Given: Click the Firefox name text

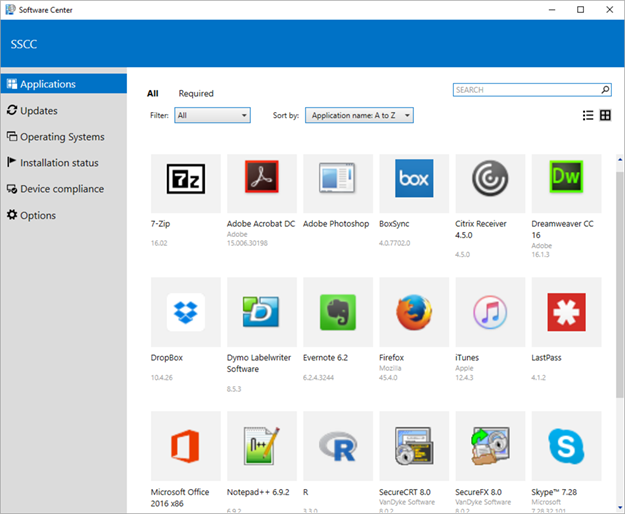Looking at the screenshot, I should point(391,357).
